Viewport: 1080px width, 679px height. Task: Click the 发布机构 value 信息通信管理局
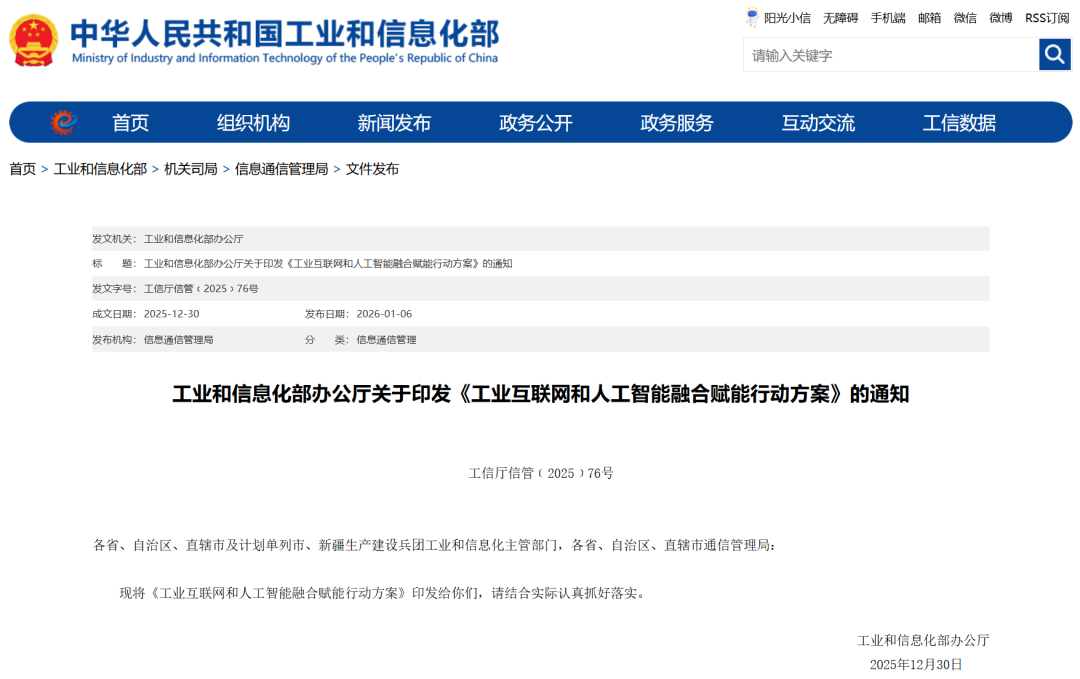178,340
